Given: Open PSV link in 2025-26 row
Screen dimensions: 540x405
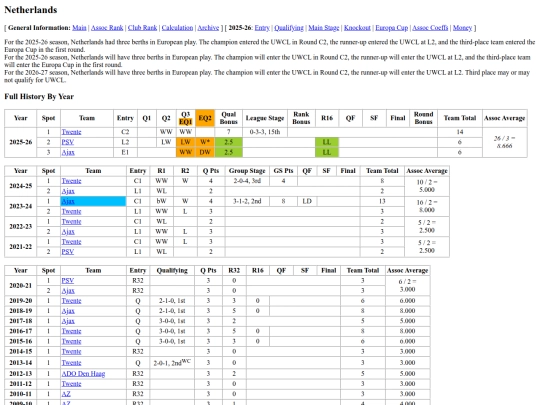Looking at the screenshot, I should [68, 142].
